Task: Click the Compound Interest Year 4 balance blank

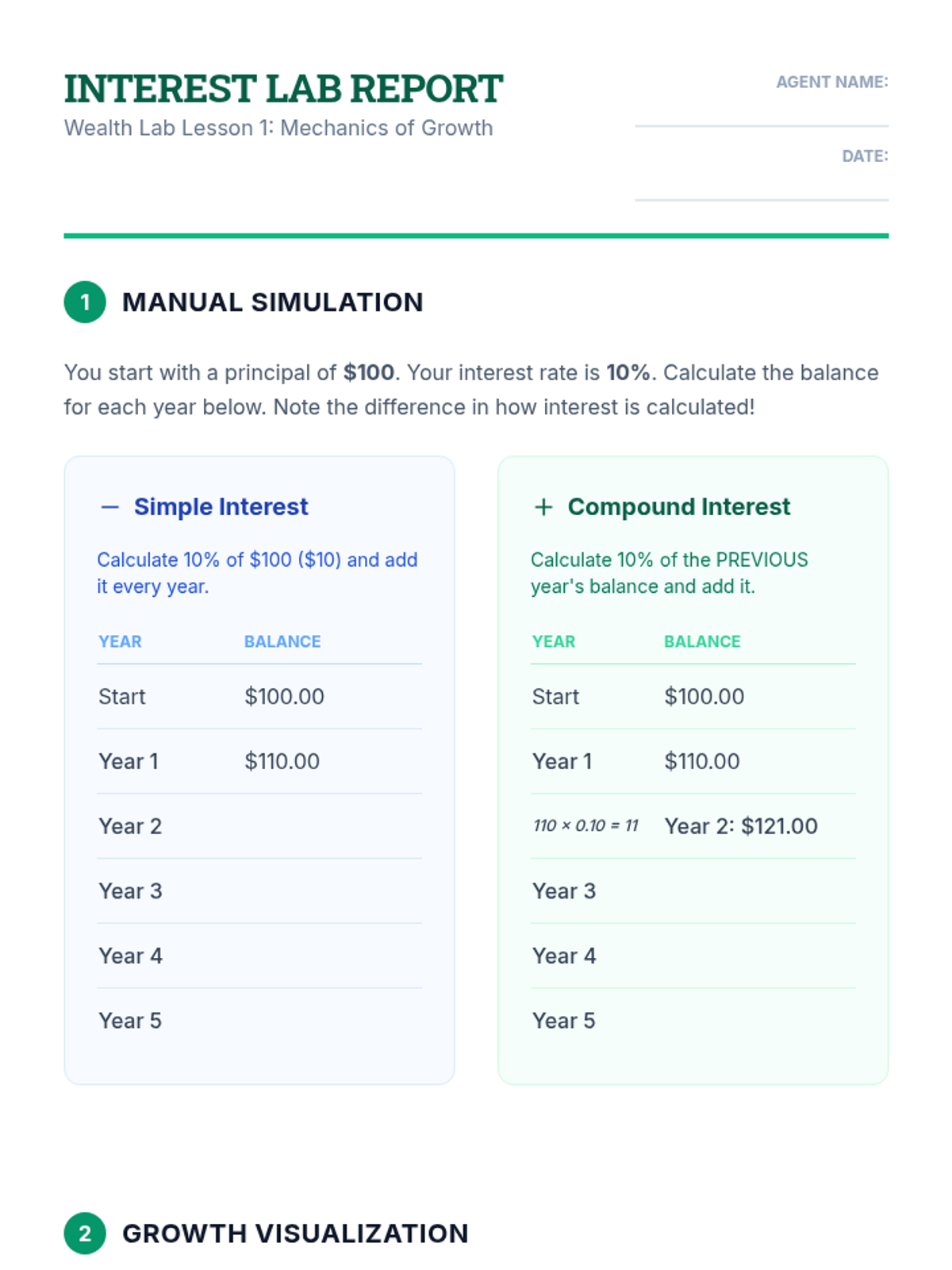Action: [x=758, y=956]
